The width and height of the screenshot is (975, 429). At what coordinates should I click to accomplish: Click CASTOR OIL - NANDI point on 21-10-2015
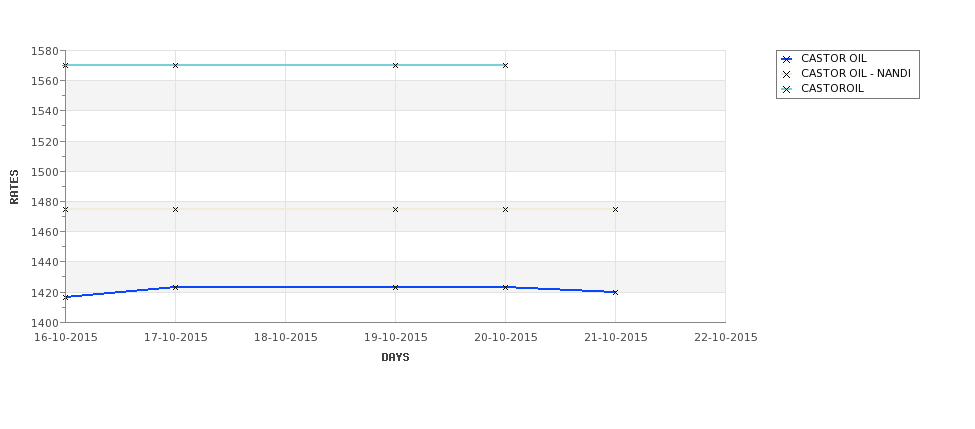616,210
